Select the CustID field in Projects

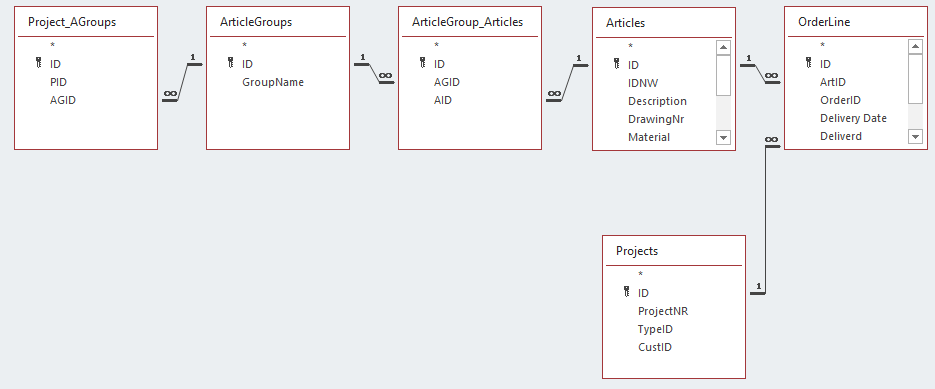tap(655, 347)
